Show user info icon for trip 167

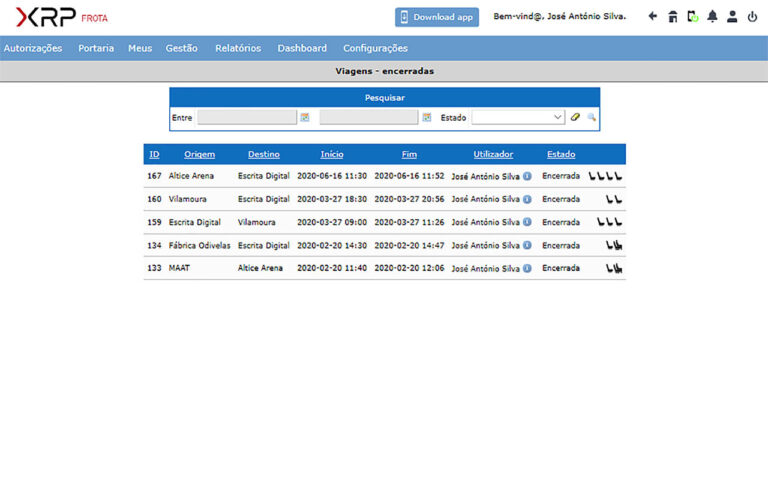tap(527, 176)
